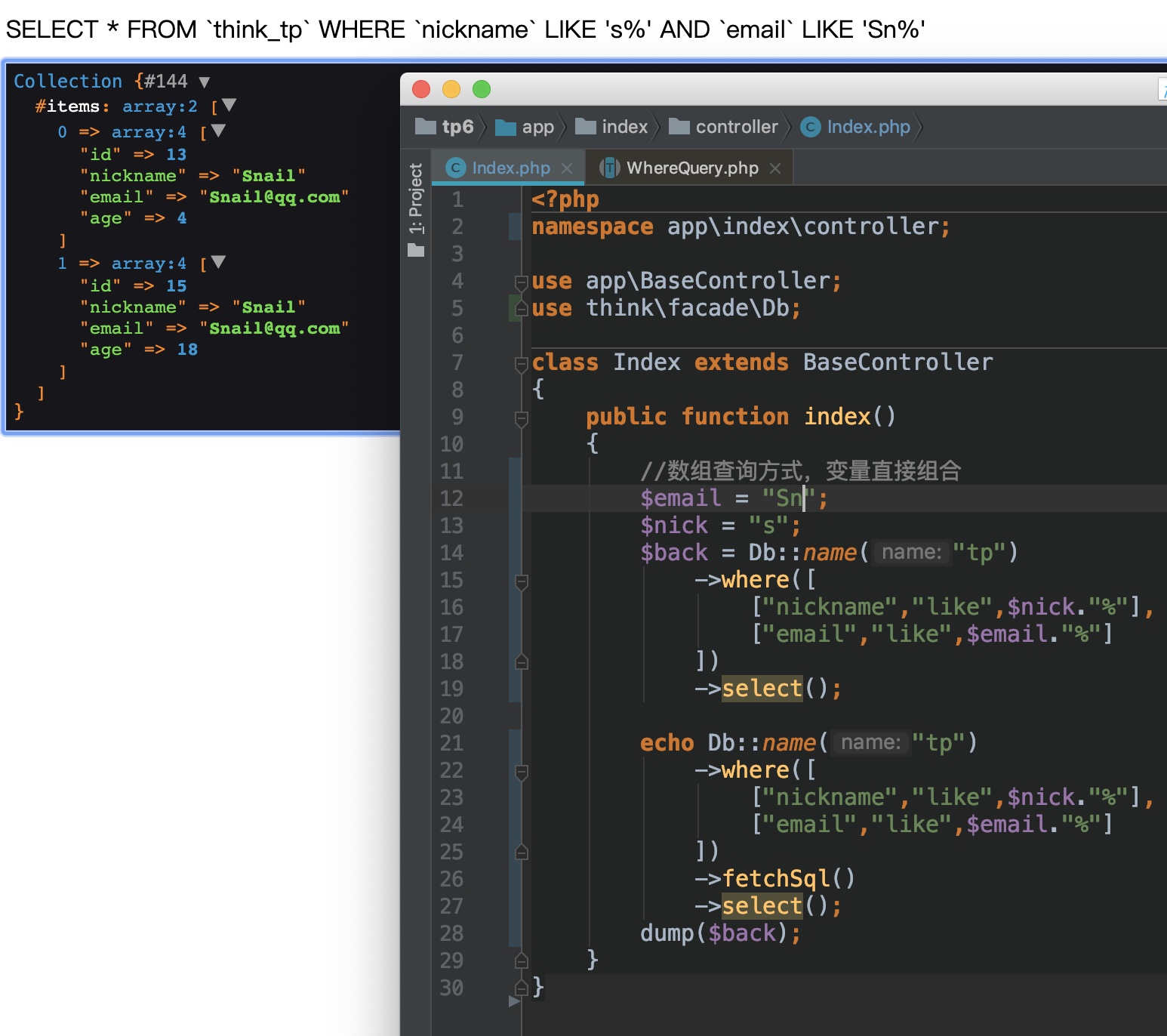The width and height of the screenshot is (1167, 1036).
Task: Fold class Index at line 7
Action: pos(521,363)
